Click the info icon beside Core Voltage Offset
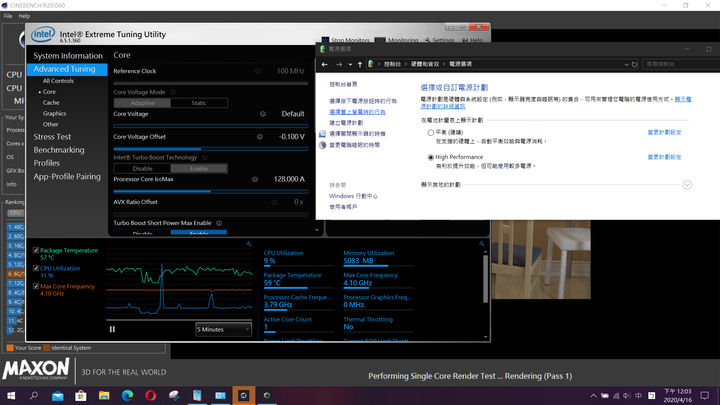Image resolution: width=720 pixels, height=405 pixels. pos(260,137)
